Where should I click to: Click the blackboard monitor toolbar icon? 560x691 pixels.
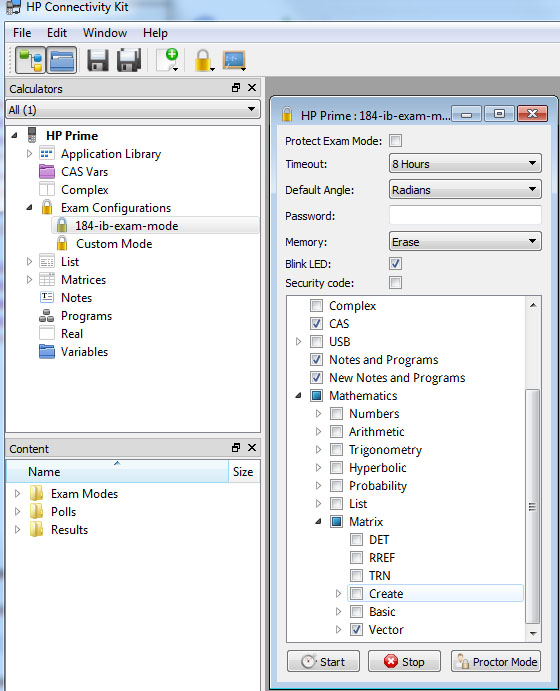coord(234,60)
